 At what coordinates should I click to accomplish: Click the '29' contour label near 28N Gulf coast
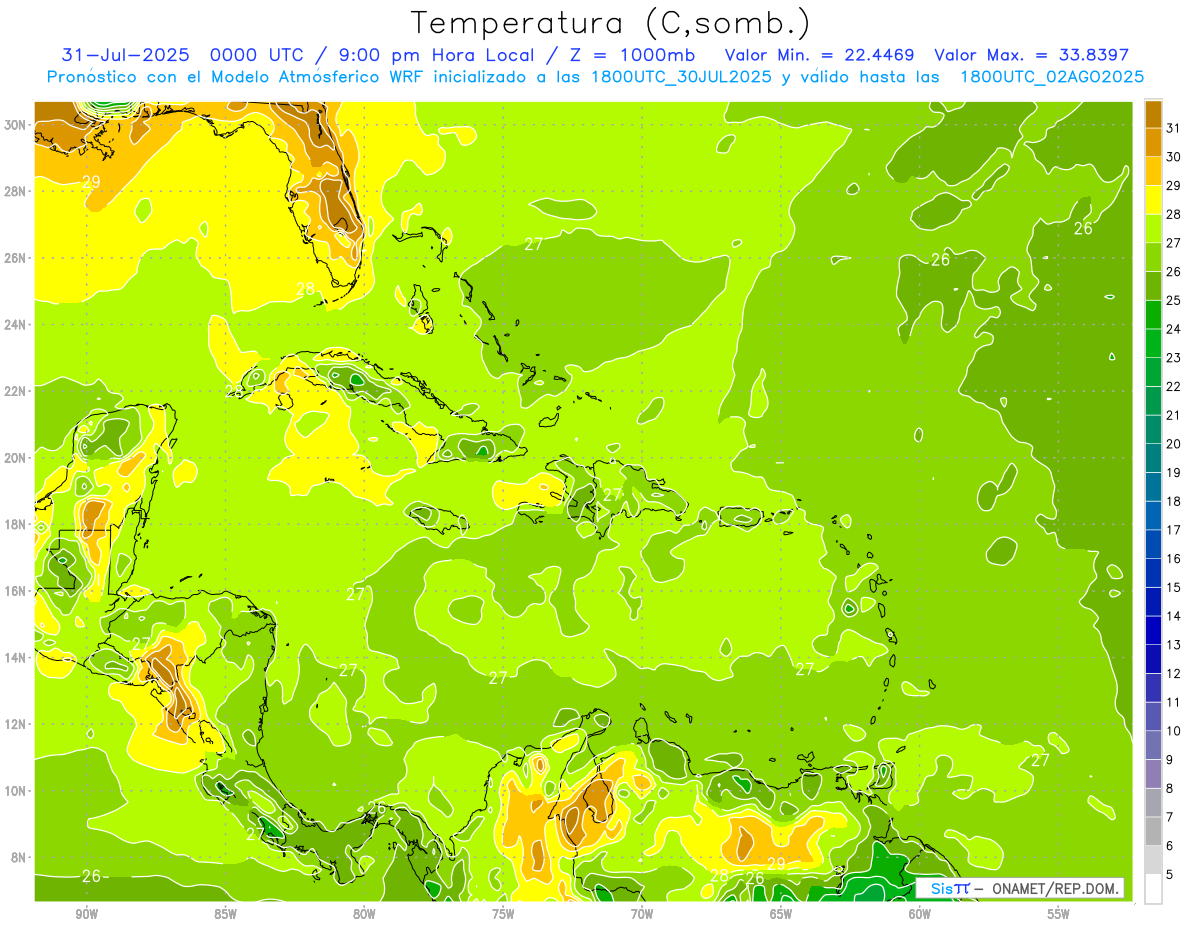tap(91, 182)
